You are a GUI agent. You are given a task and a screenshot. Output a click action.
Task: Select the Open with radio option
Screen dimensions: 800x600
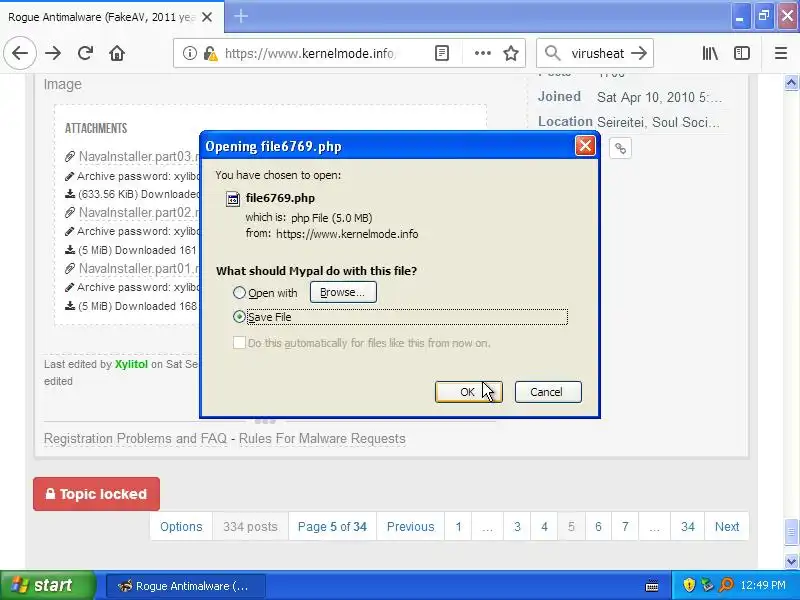pos(239,293)
